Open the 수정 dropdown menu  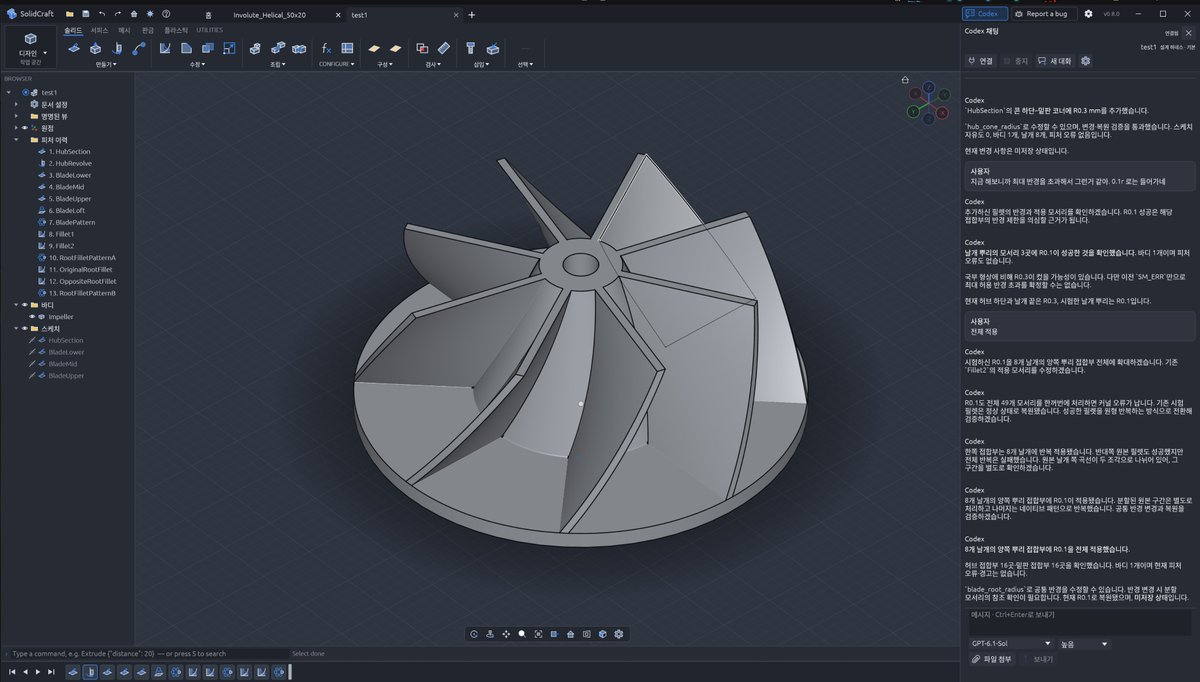[196, 64]
